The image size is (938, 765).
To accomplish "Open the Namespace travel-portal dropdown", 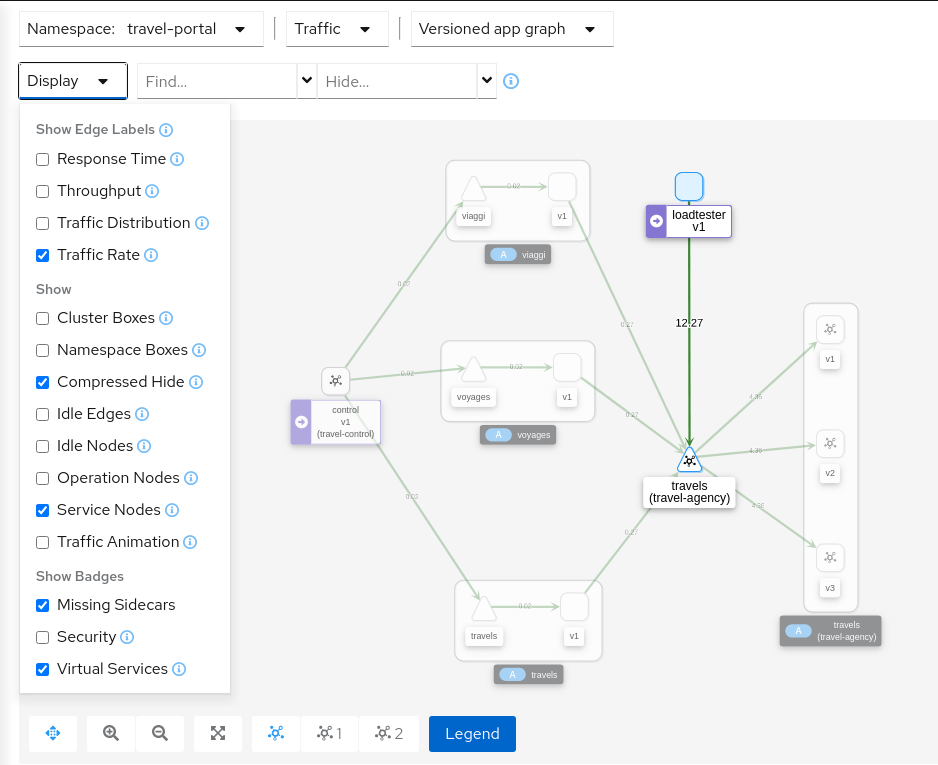I will click(x=141, y=29).
